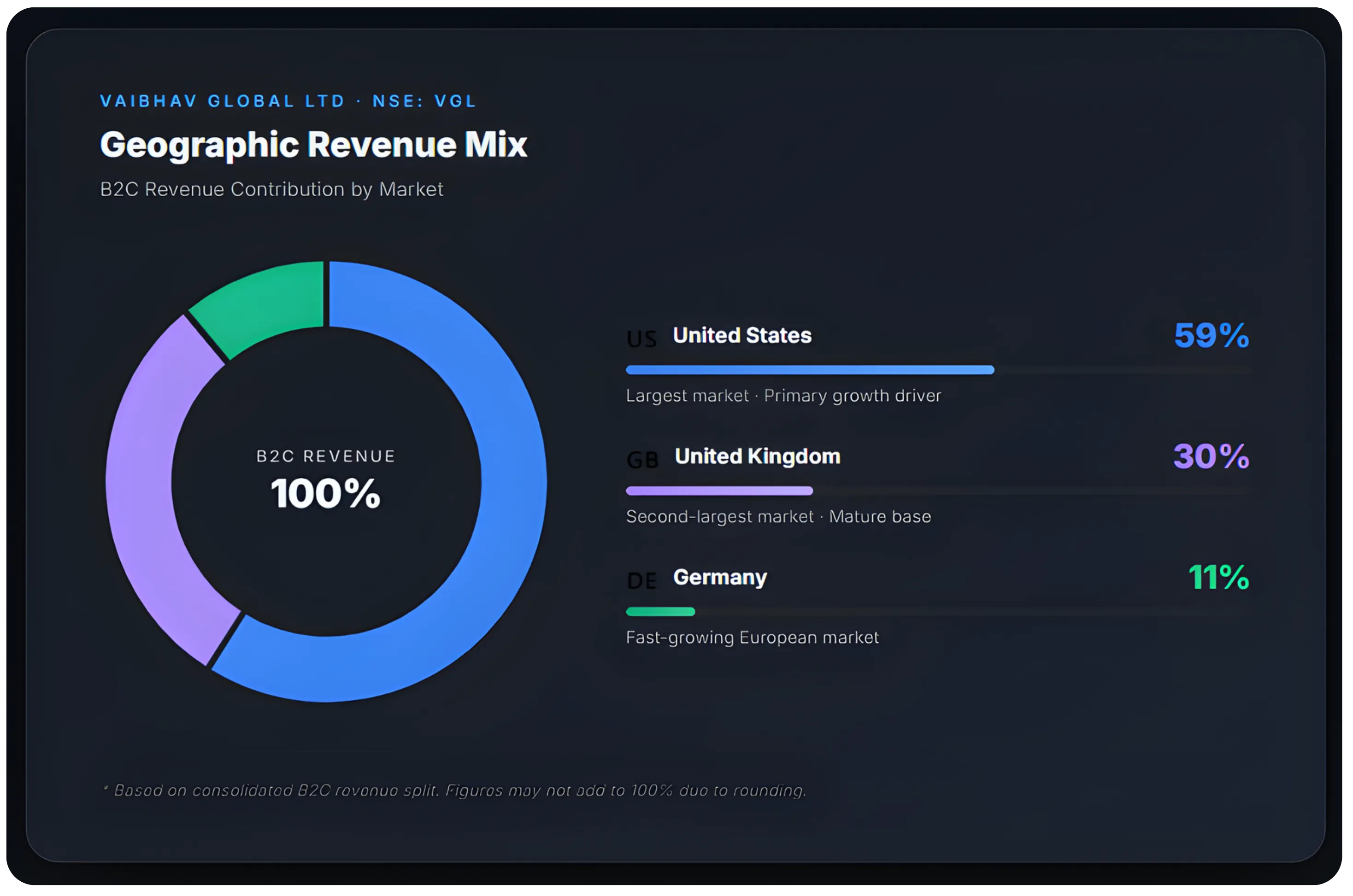Viewport: 1353px width, 896px height.
Task: Click the United Kingdom purple progress bar
Action: [719, 491]
